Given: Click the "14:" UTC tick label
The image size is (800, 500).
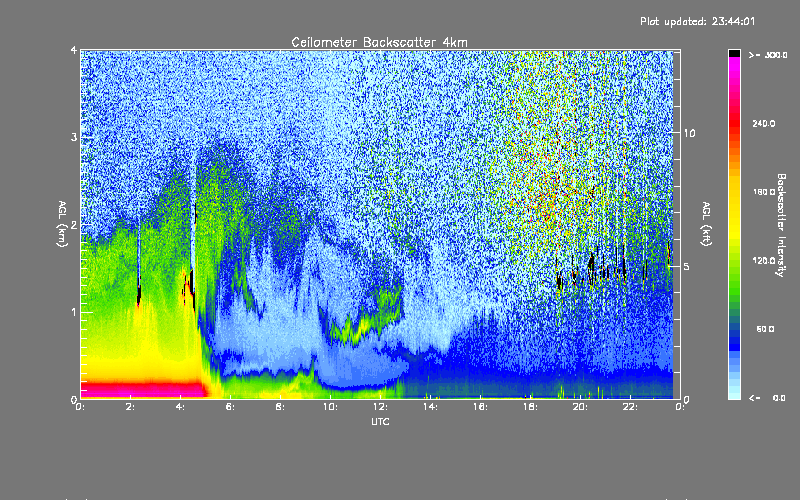Looking at the screenshot, I should 430,407.
